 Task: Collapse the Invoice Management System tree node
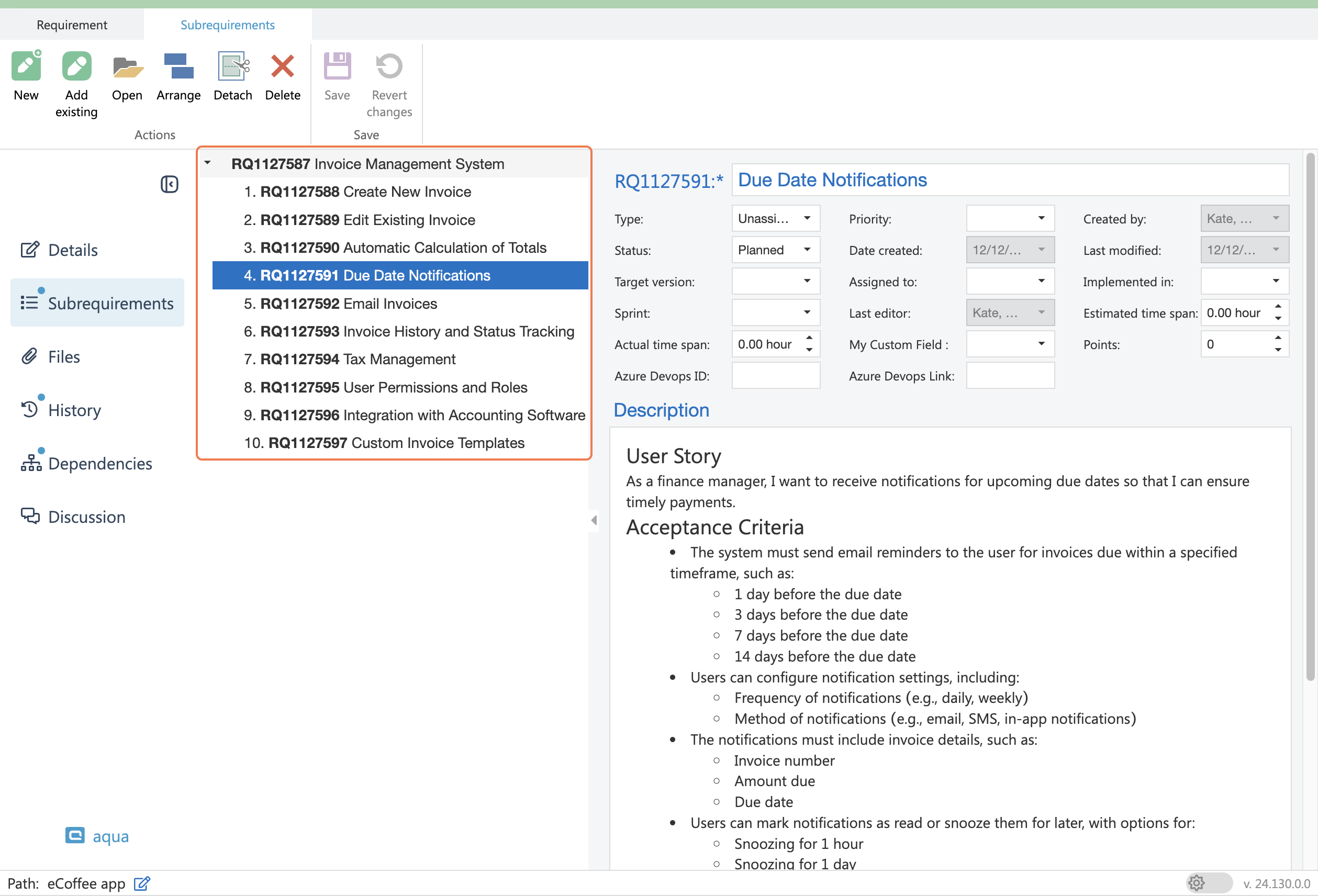(x=208, y=163)
